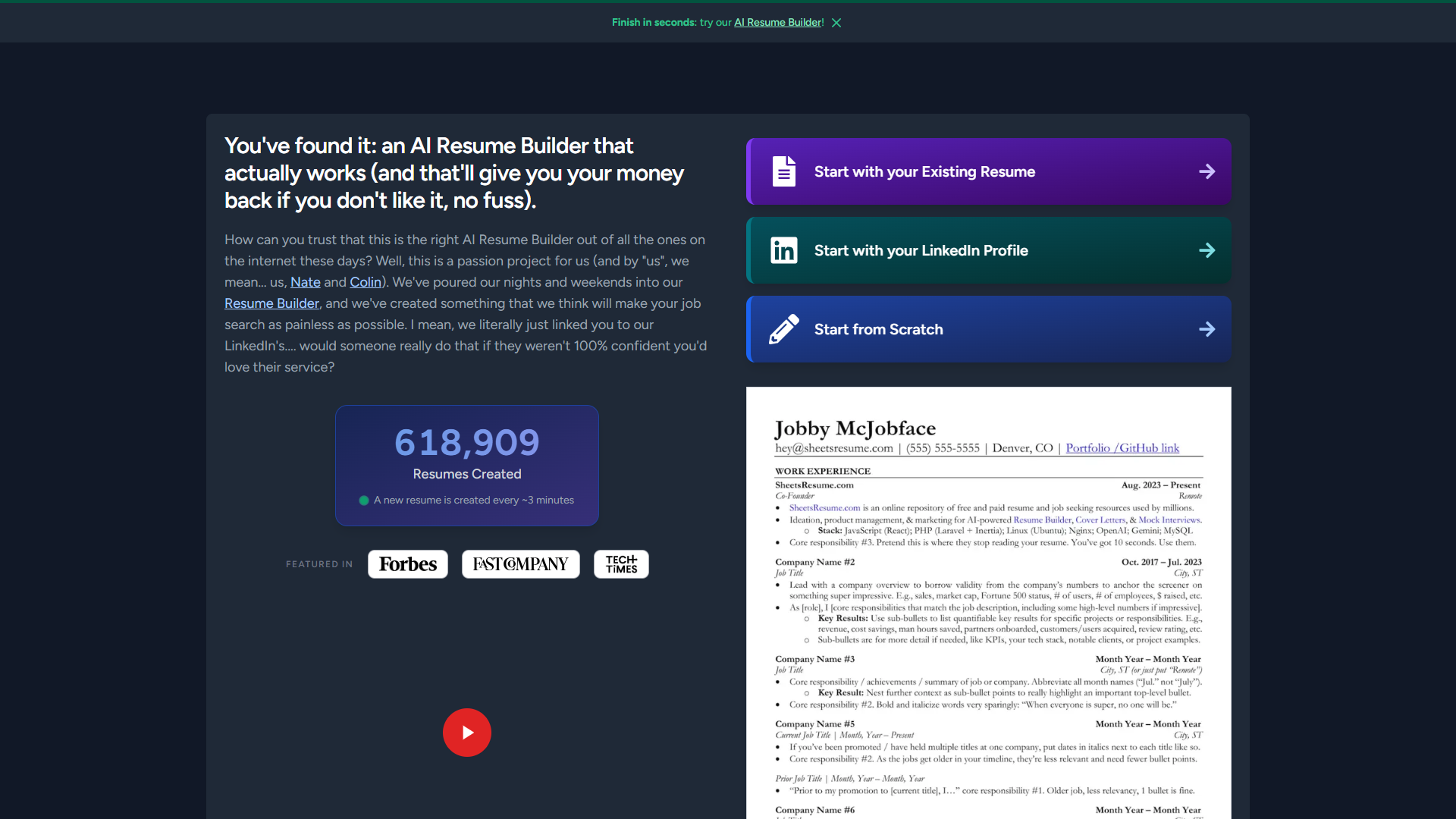Choose Start from Scratch option
The height and width of the screenshot is (819, 1456).
pos(989,329)
